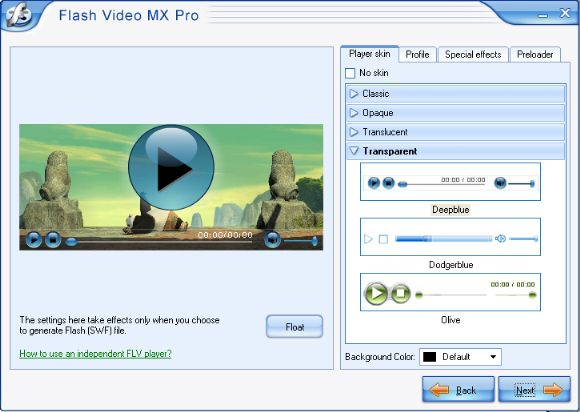Screen dimensions: 580x412
Task: Click the large play overlay on video preview
Action: (x=171, y=168)
